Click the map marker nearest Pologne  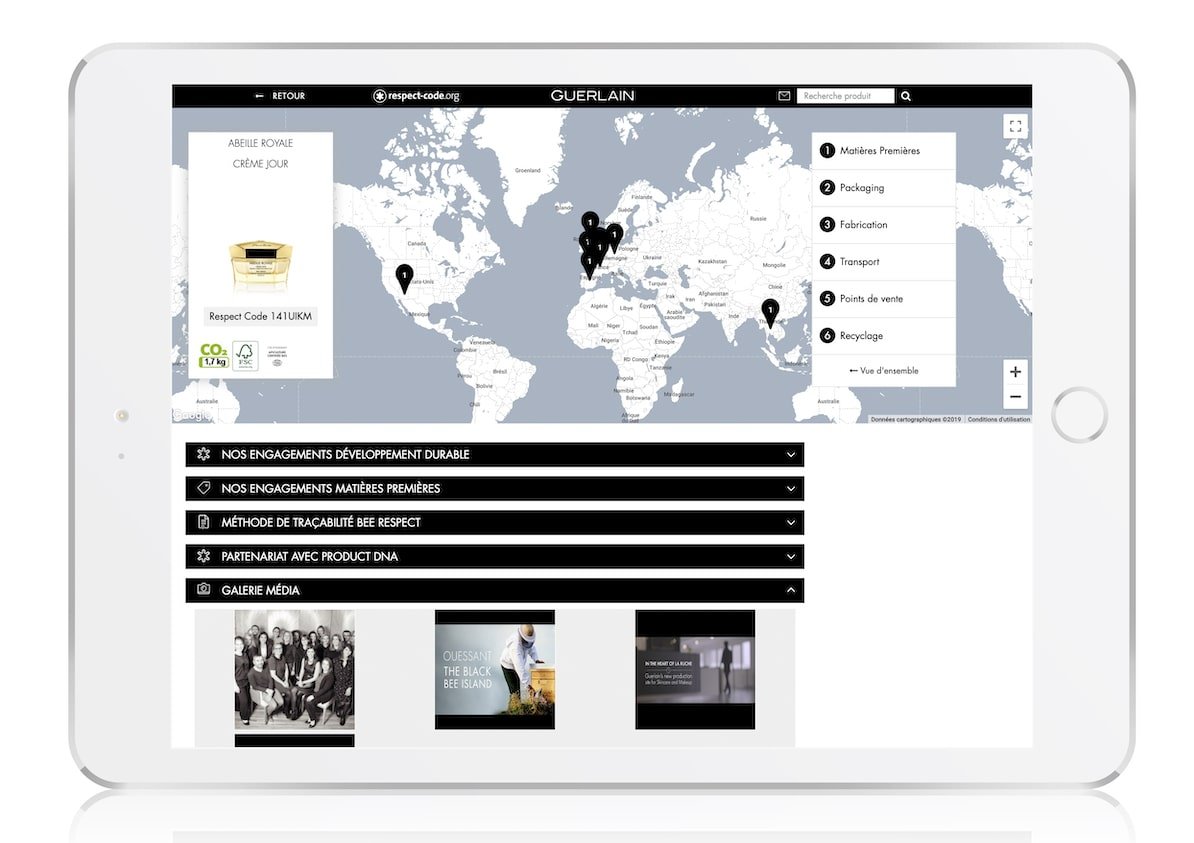(615, 238)
